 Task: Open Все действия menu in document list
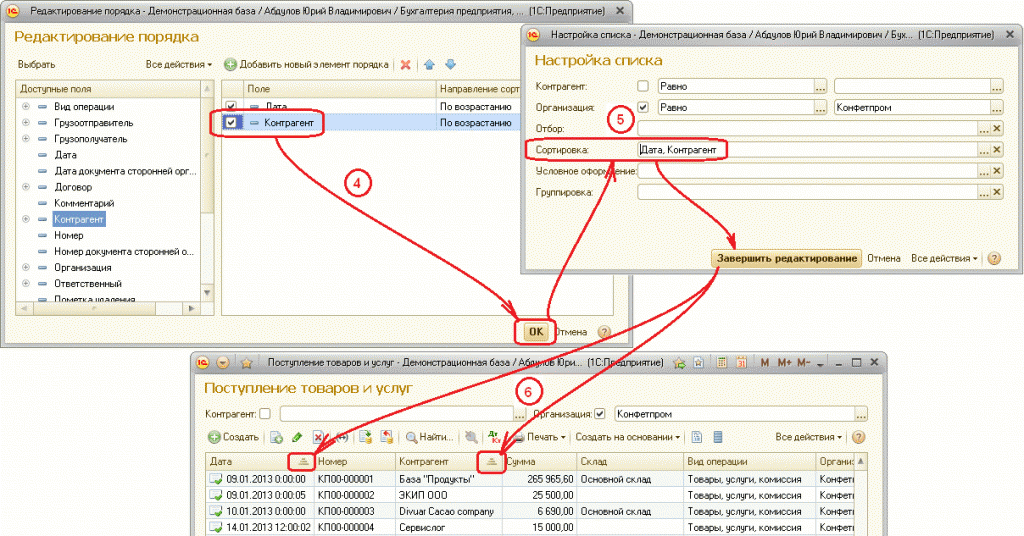809,437
